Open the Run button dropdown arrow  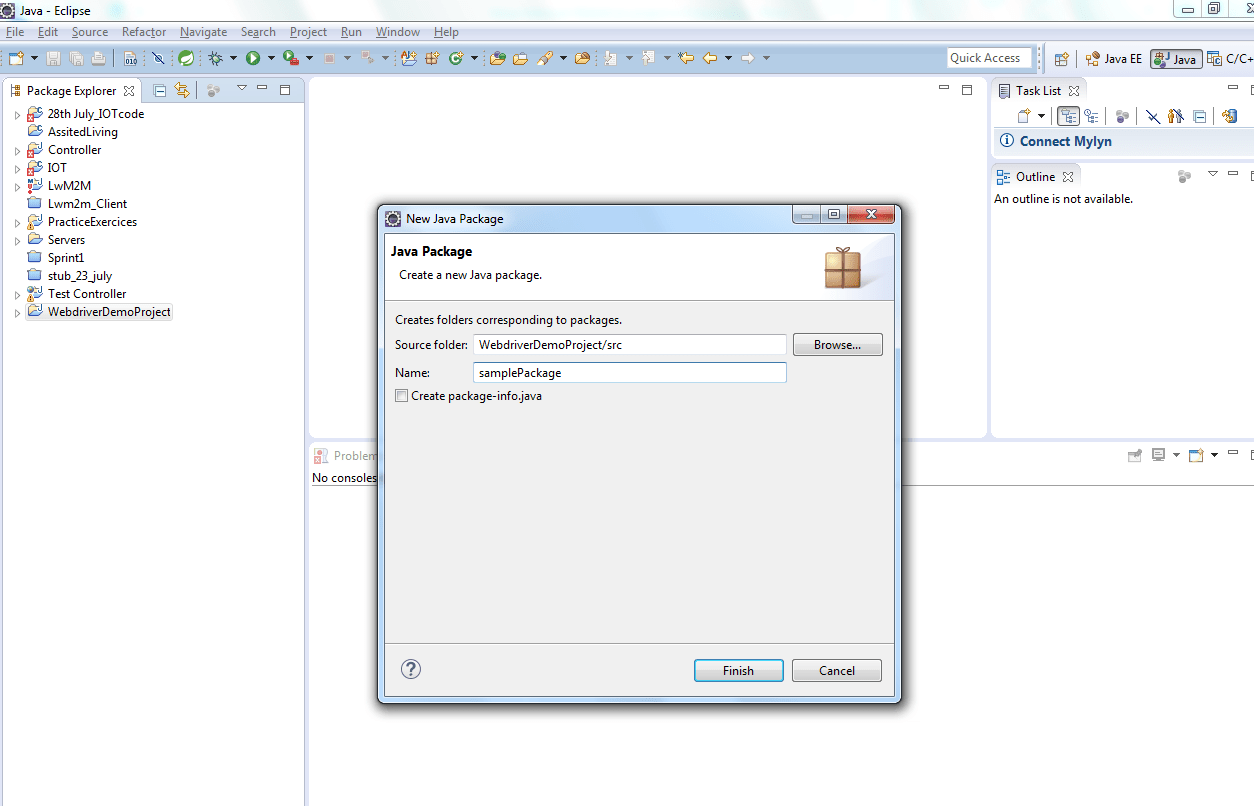point(271,58)
